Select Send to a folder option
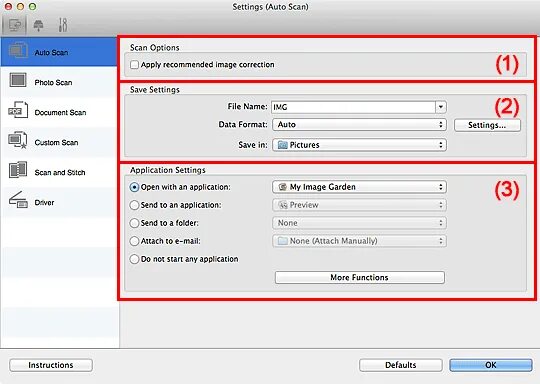 click(134, 223)
